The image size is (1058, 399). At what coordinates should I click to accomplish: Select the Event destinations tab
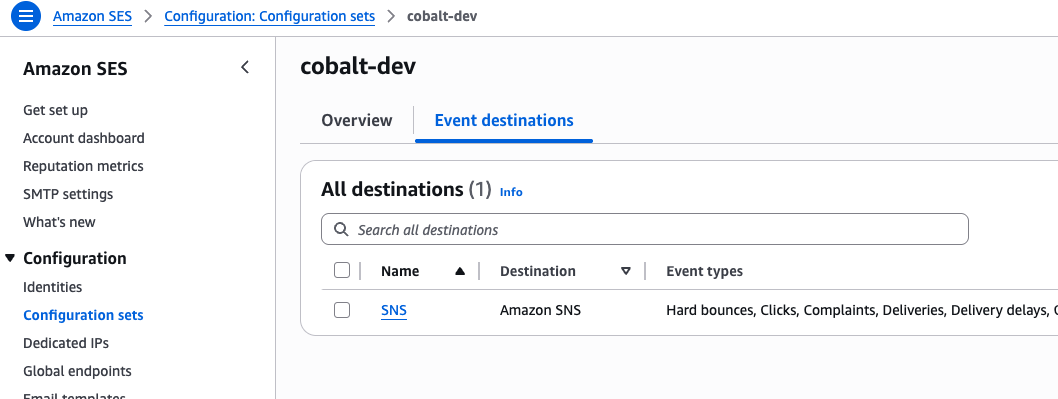coord(504,120)
